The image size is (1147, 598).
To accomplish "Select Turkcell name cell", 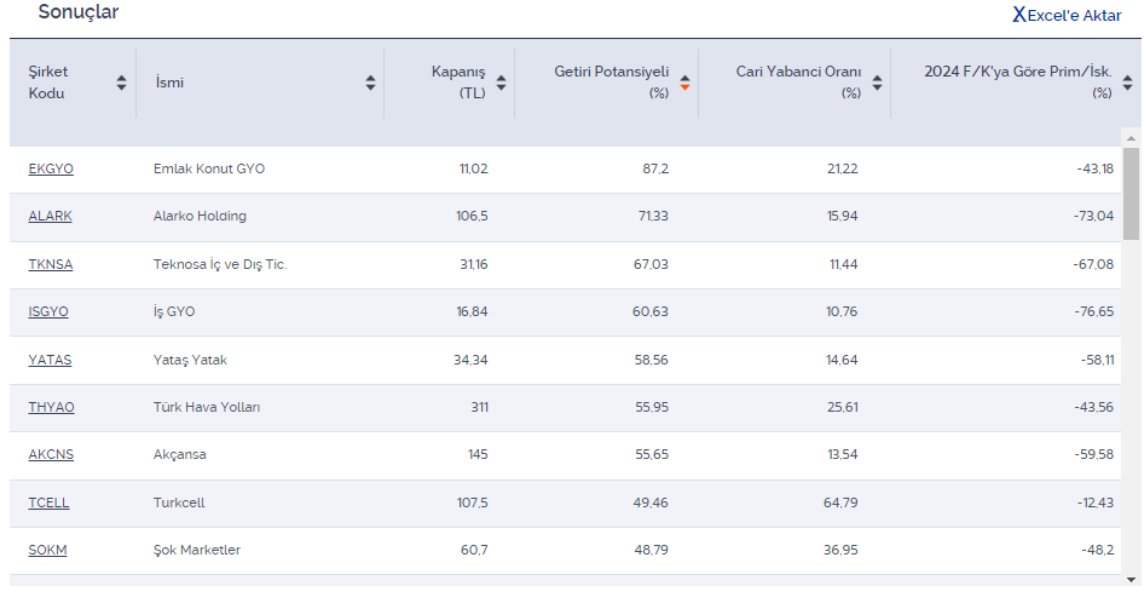I will 179,502.
